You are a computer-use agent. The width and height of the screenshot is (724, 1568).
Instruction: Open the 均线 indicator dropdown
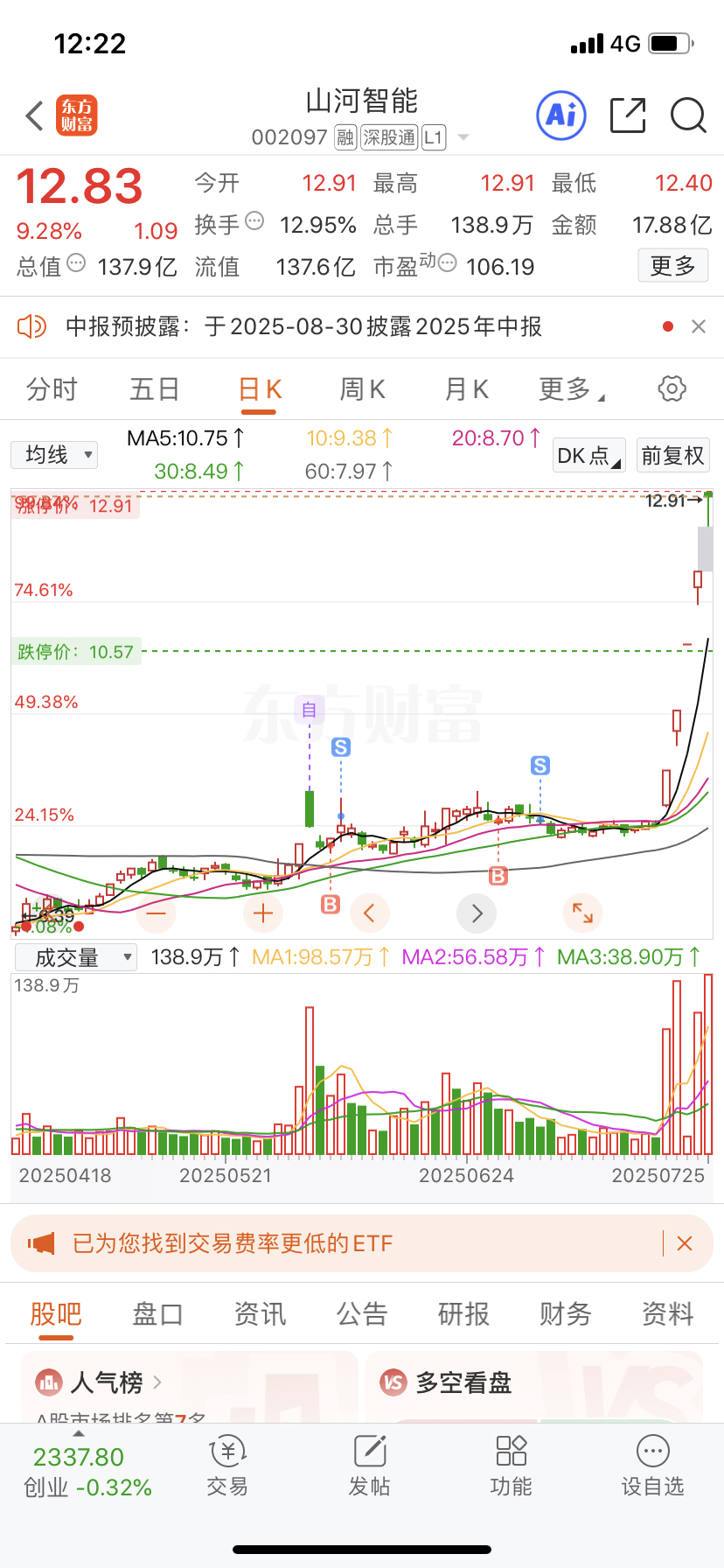pyautogui.click(x=54, y=455)
